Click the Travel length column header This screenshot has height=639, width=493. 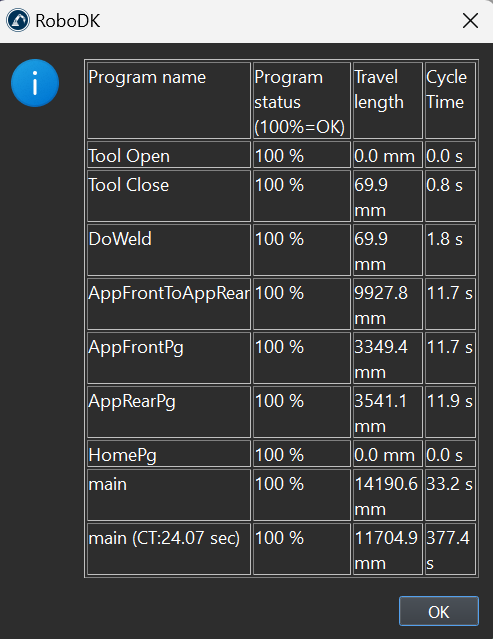(387, 100)
